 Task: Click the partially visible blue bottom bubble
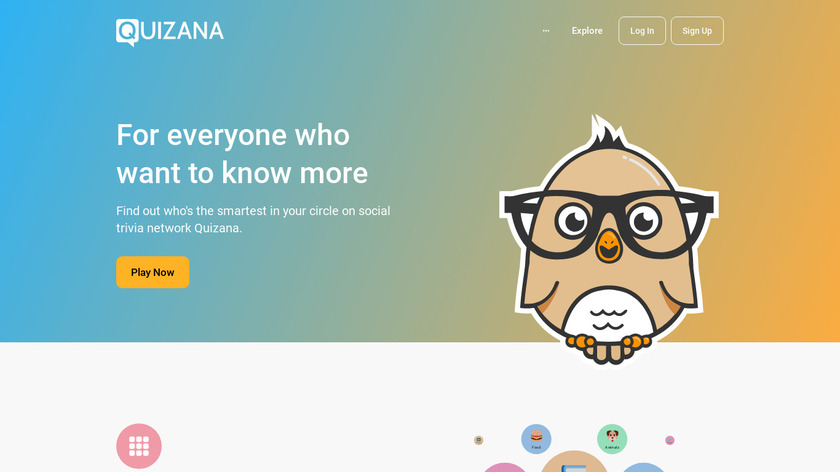point(643,468)
